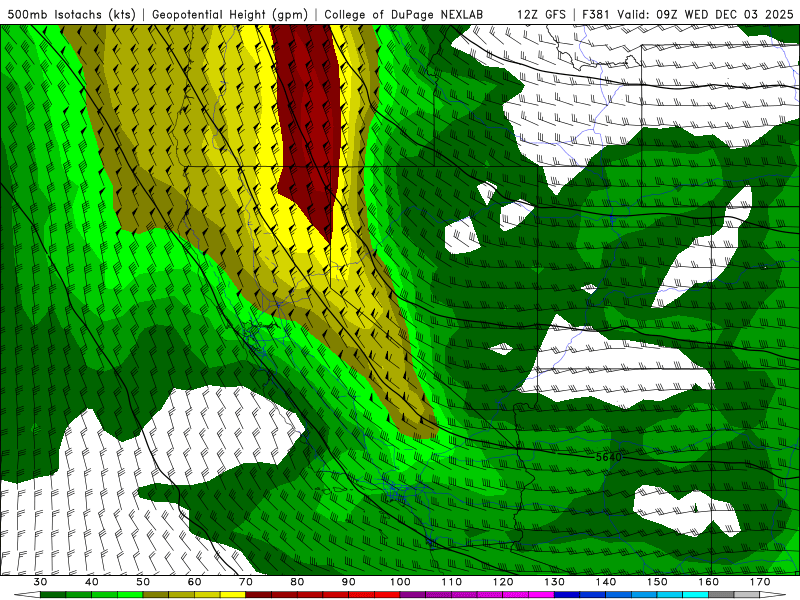This screenshot has height=600, width=800.
Task: Click the '130' color bar label
Action: click(x=555, y=582)
